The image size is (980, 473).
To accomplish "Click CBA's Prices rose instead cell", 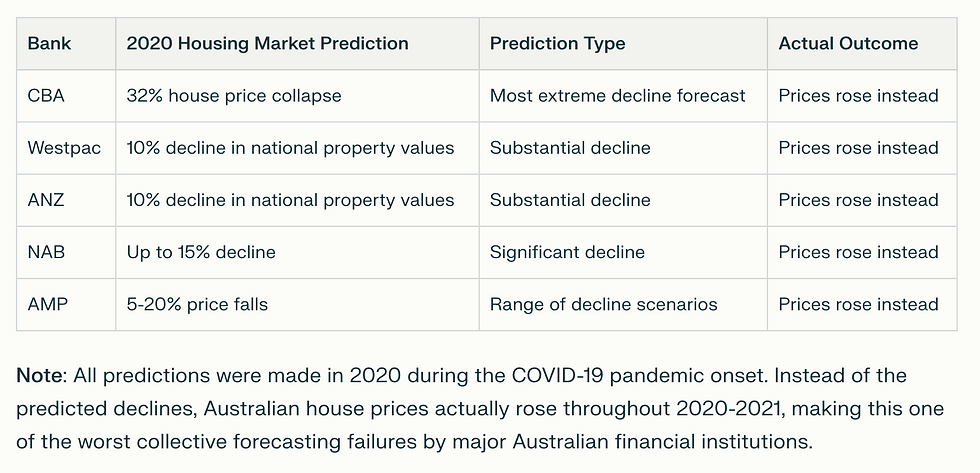I will click(x=858, y=96).
